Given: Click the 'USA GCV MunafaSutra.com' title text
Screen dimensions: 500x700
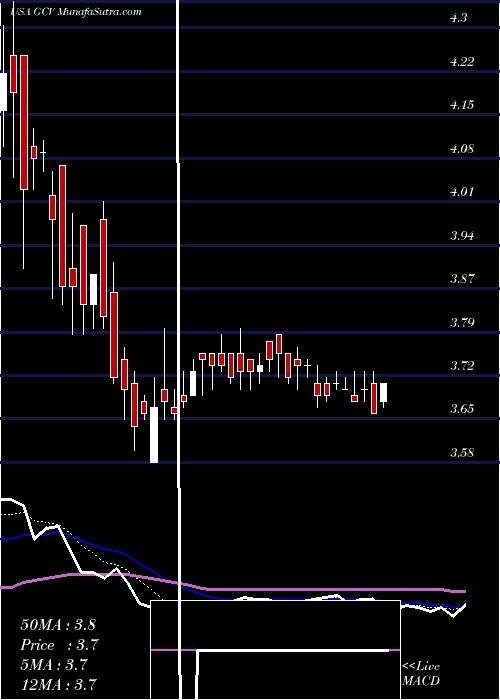Looking at the screenshot, I should tap(75, 12).
